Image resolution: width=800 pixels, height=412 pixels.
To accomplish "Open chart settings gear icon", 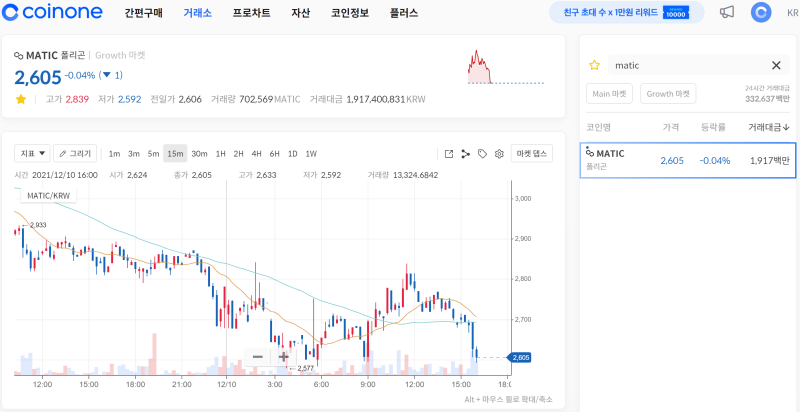I will (499, 153).
